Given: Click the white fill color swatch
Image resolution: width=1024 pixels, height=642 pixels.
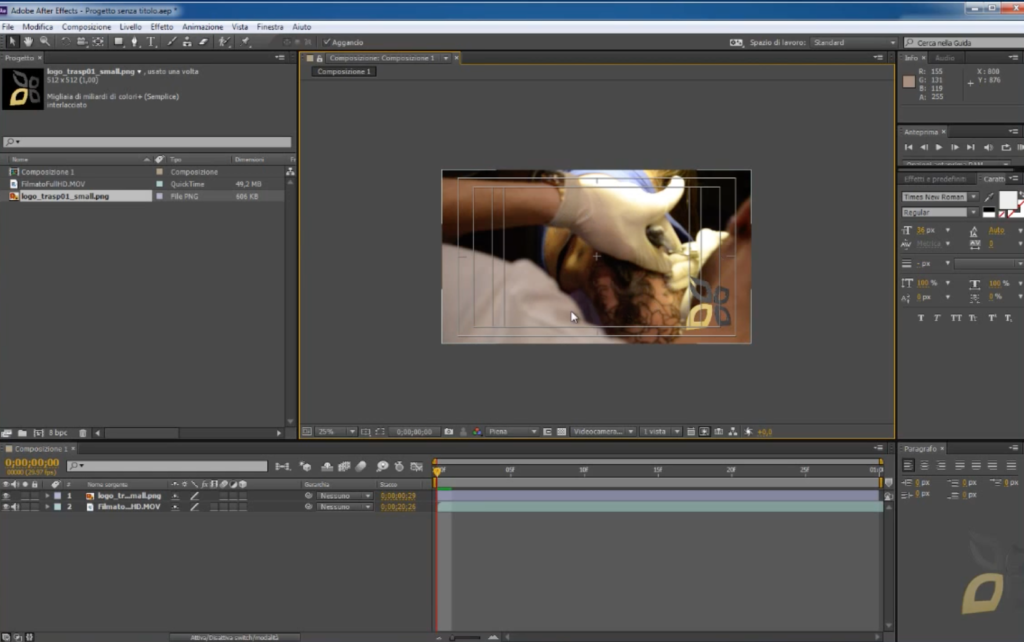Looking at the screenshot, I should tap(1008, 200).
